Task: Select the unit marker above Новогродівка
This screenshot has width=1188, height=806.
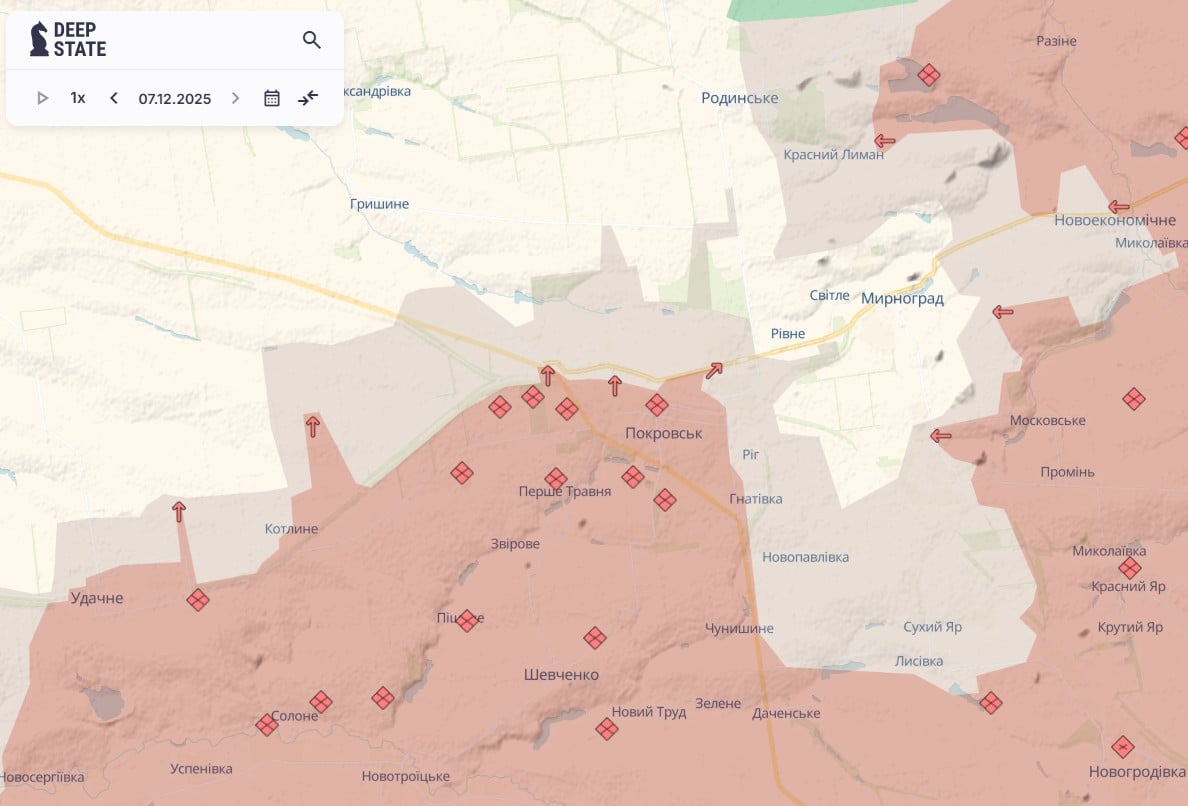Action: coord(1123,747)
